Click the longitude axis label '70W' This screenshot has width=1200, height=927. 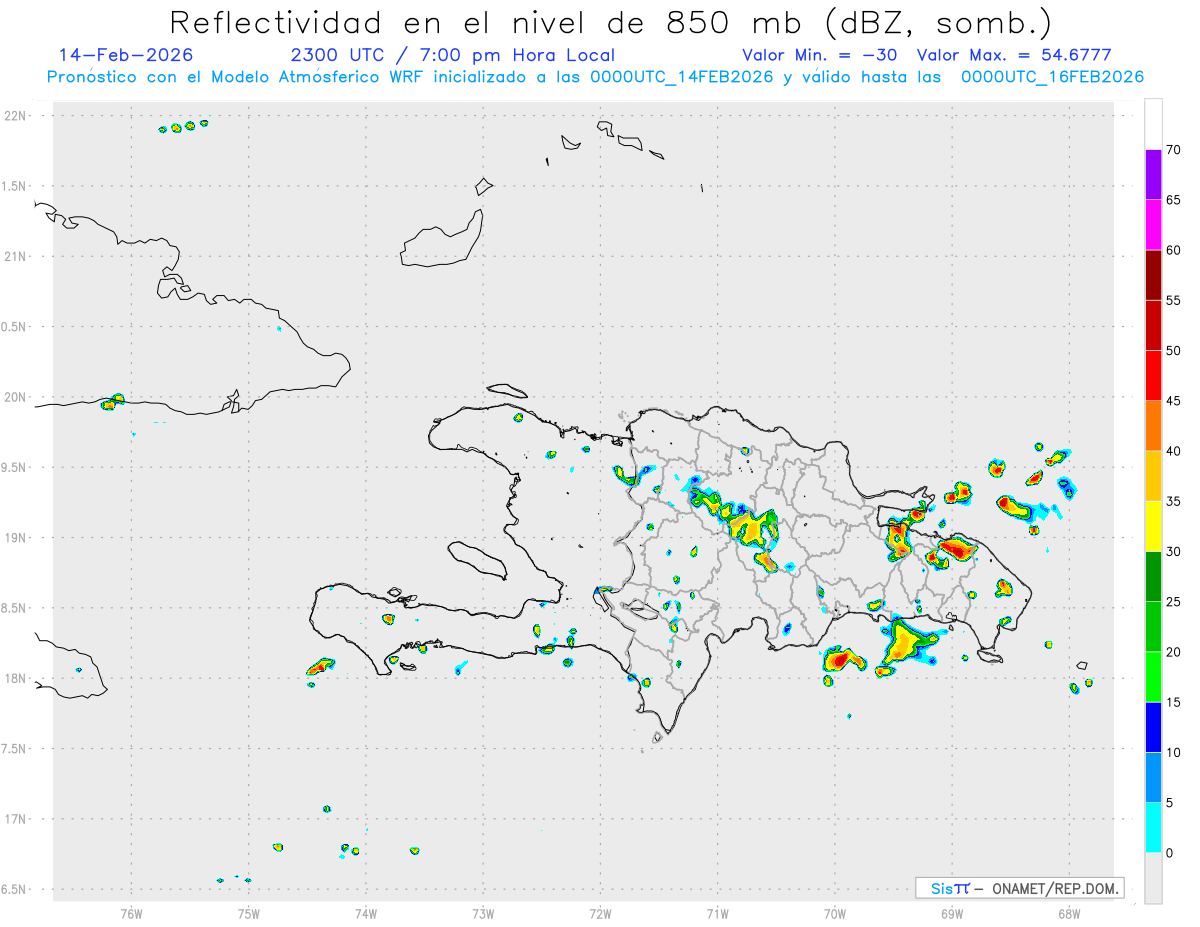click(835, 914)
